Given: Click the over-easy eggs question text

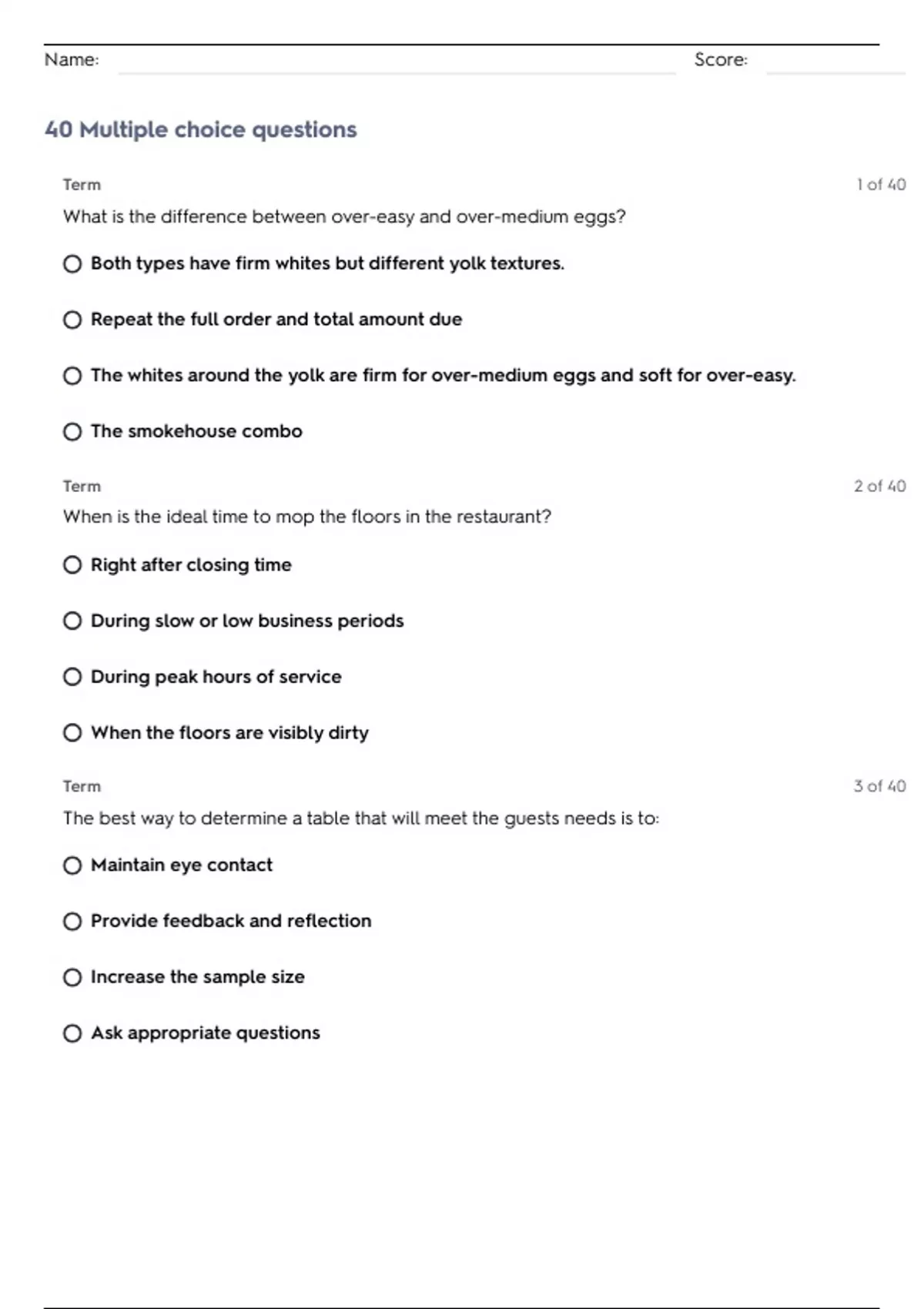Looking at the screenshot, I should point(344,217).
